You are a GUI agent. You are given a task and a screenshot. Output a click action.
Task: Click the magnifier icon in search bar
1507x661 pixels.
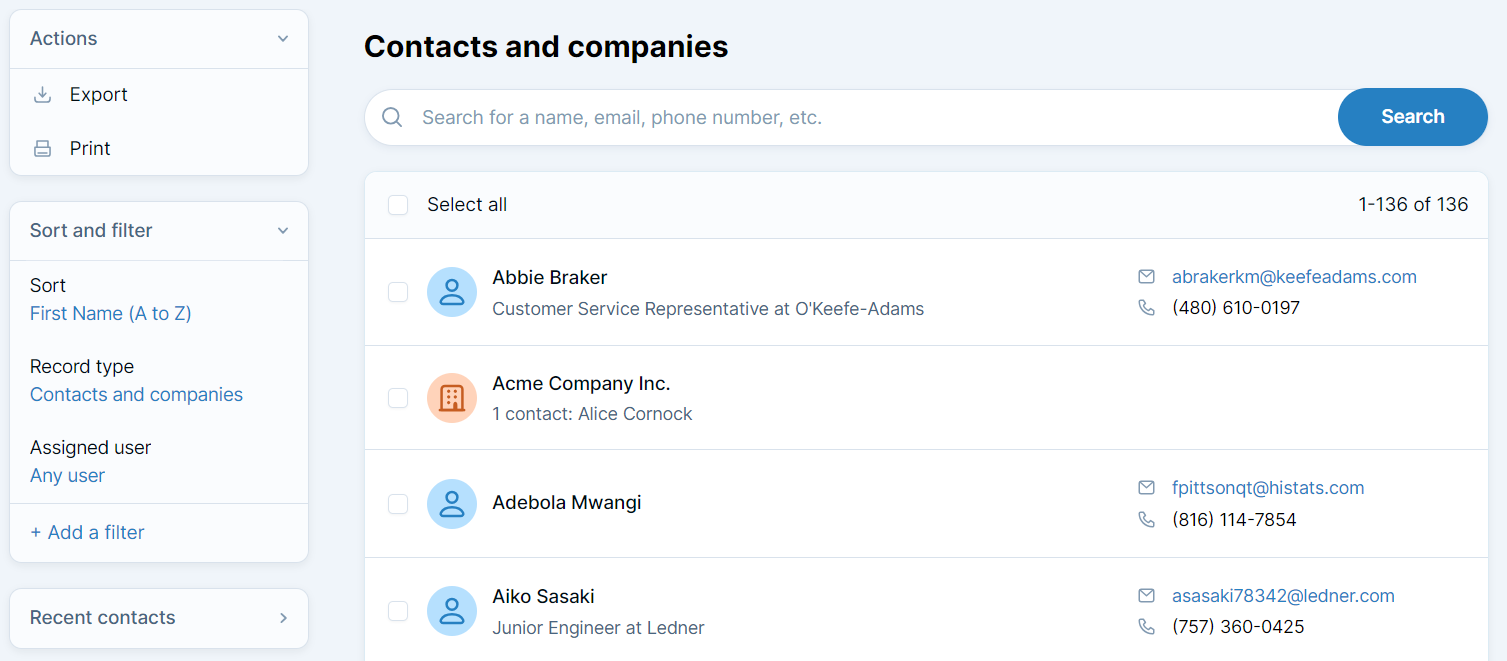[392, 118]
